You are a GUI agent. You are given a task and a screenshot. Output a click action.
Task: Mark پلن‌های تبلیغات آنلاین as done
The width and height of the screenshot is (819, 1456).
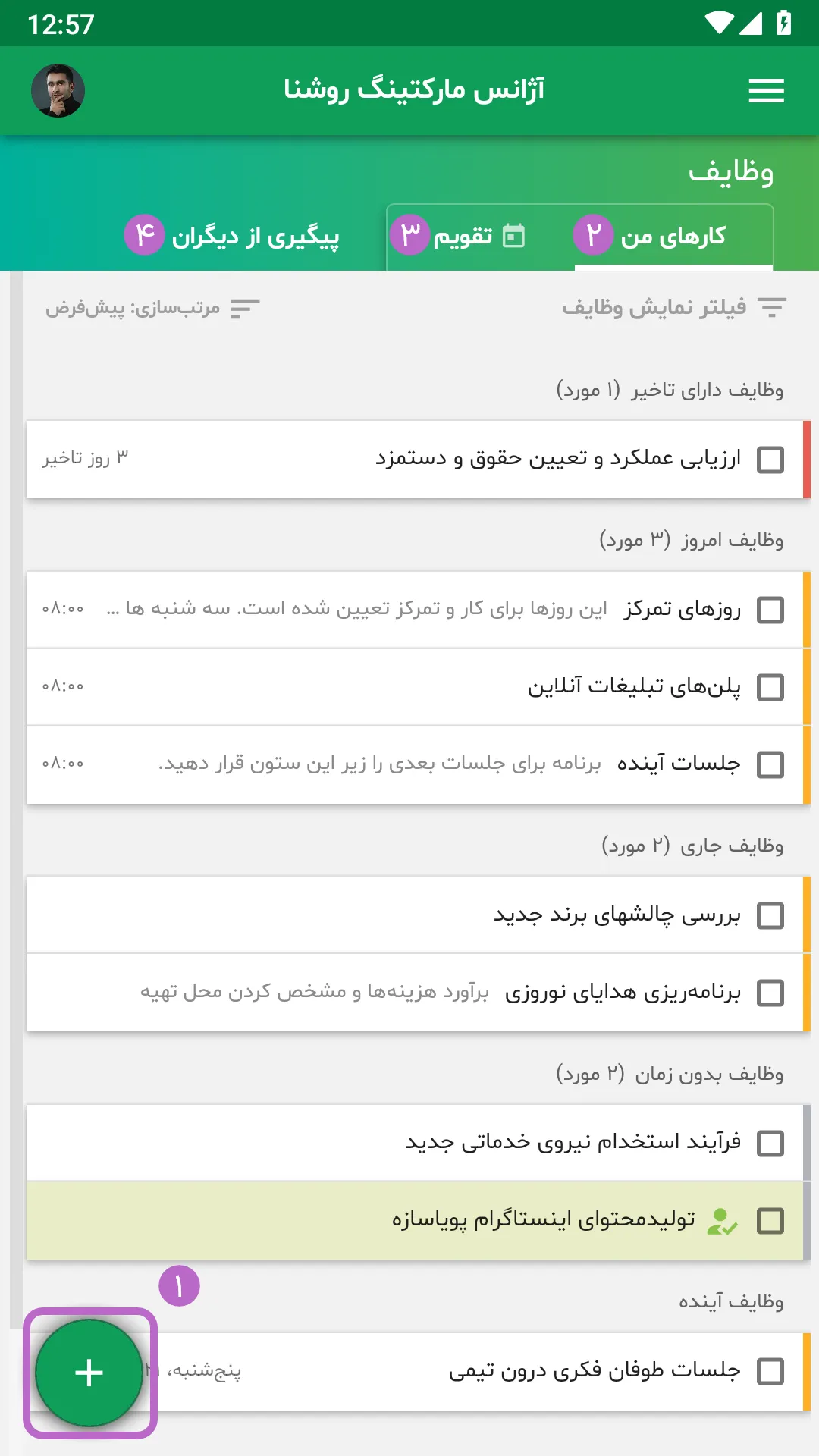pos(770,687)
